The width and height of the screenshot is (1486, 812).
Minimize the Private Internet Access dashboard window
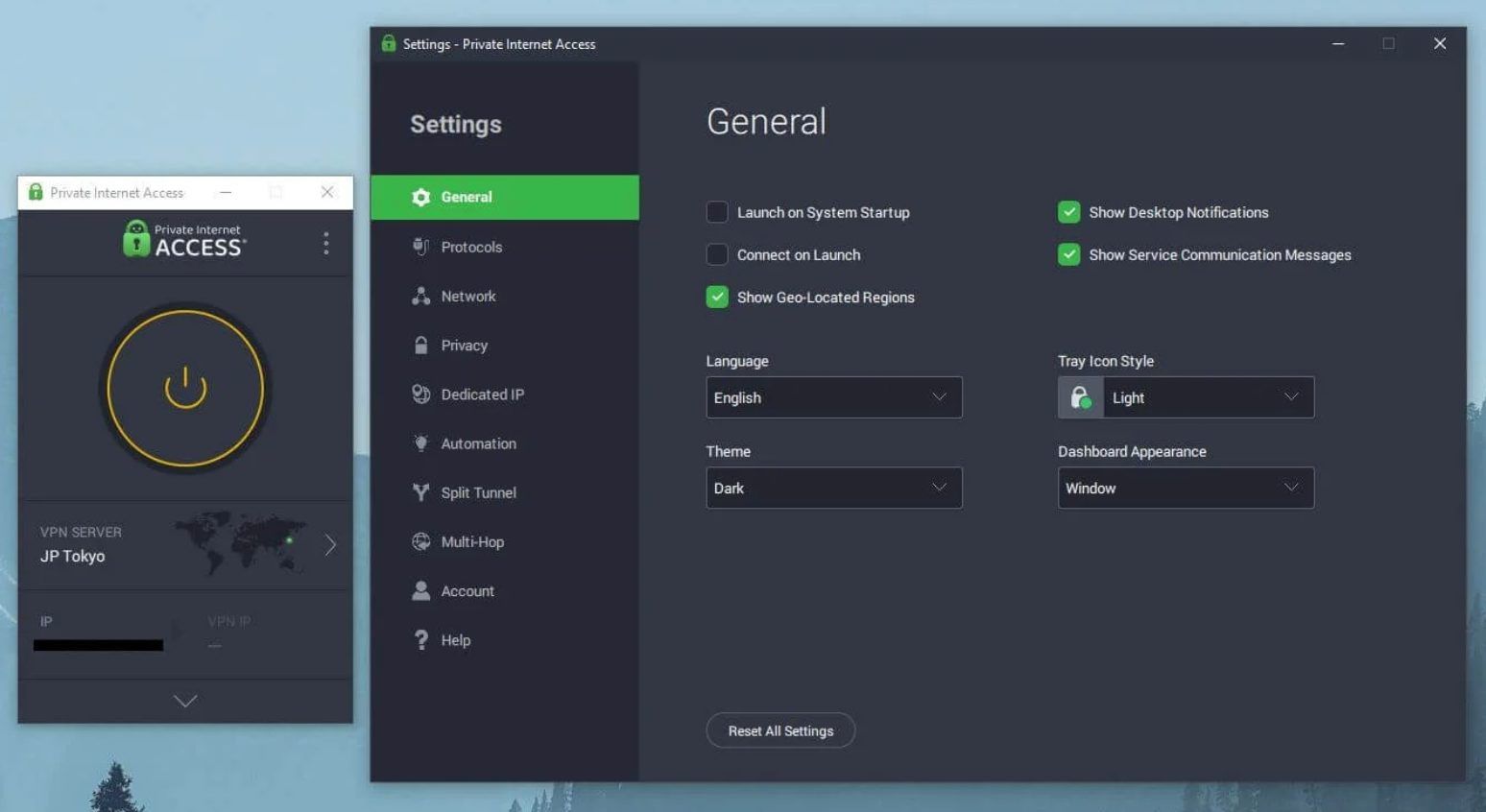pyautogui.click(x=226, y=192)
